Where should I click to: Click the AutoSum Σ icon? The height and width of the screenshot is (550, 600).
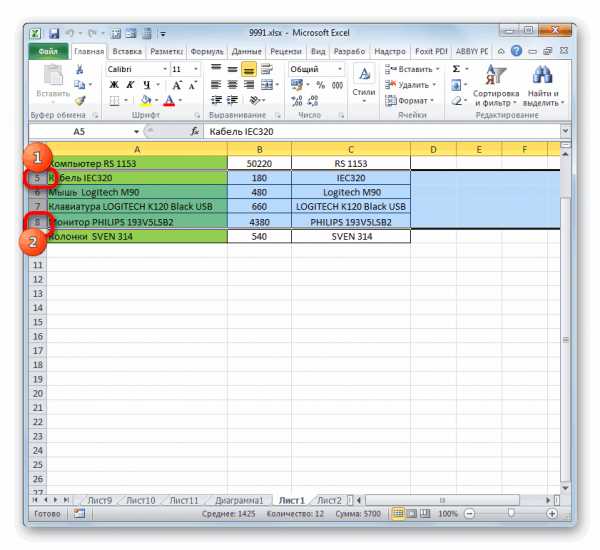coord(456,69)
